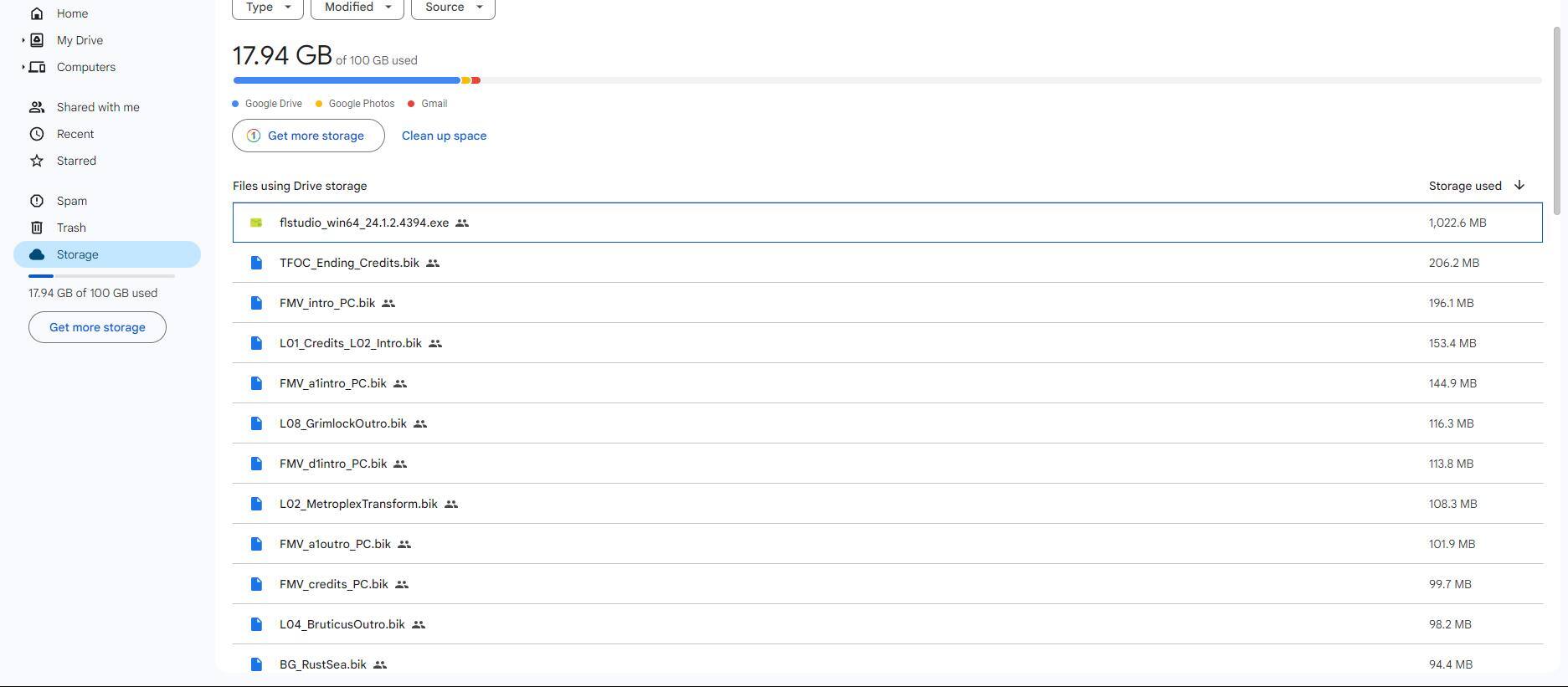The image size is (1568, 687).
Task: Open the Modified filter dropdown
Action: click(x=357, y=8)
